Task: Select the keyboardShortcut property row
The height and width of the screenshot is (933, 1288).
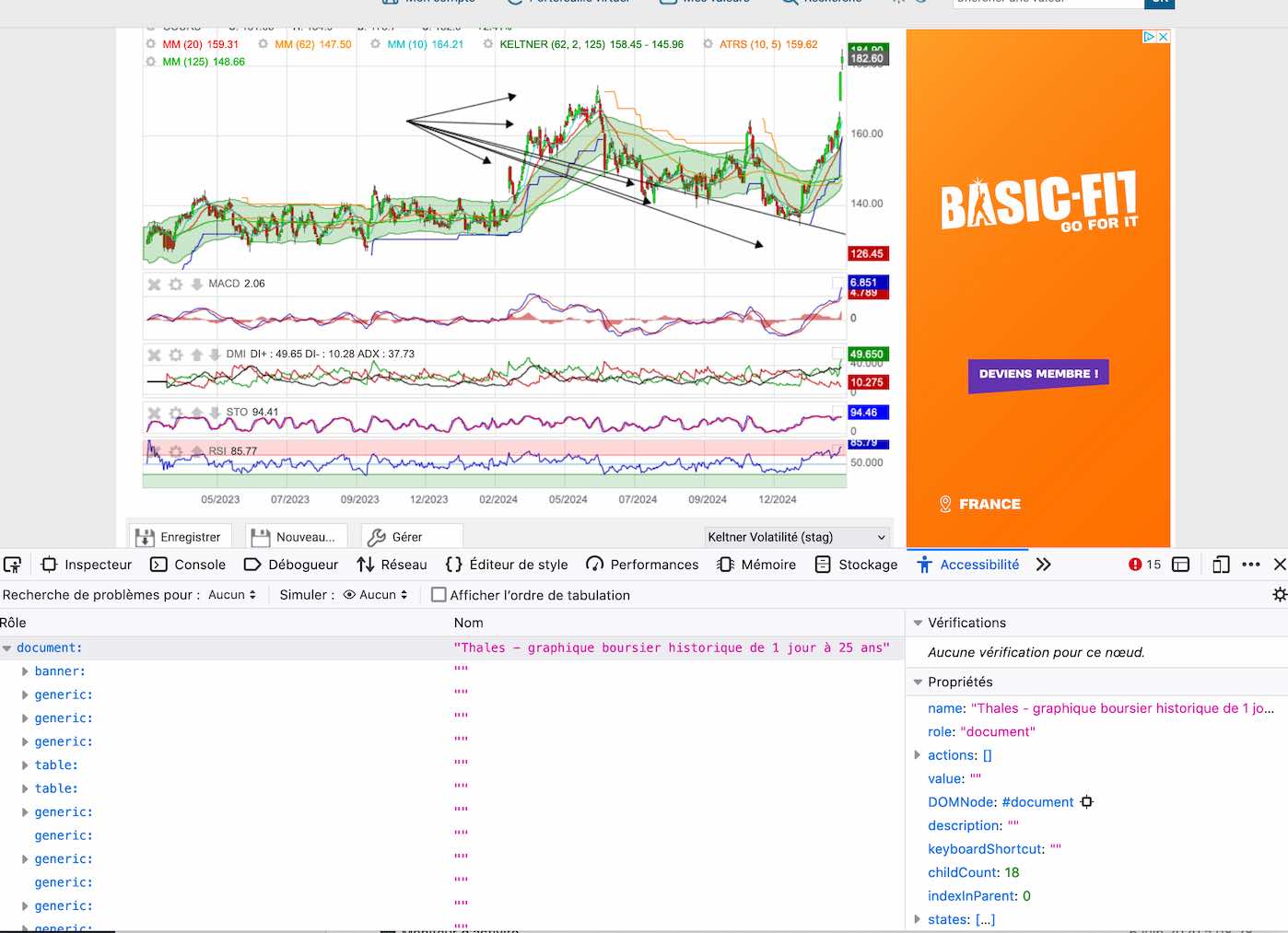Action: click(1096, 849)
